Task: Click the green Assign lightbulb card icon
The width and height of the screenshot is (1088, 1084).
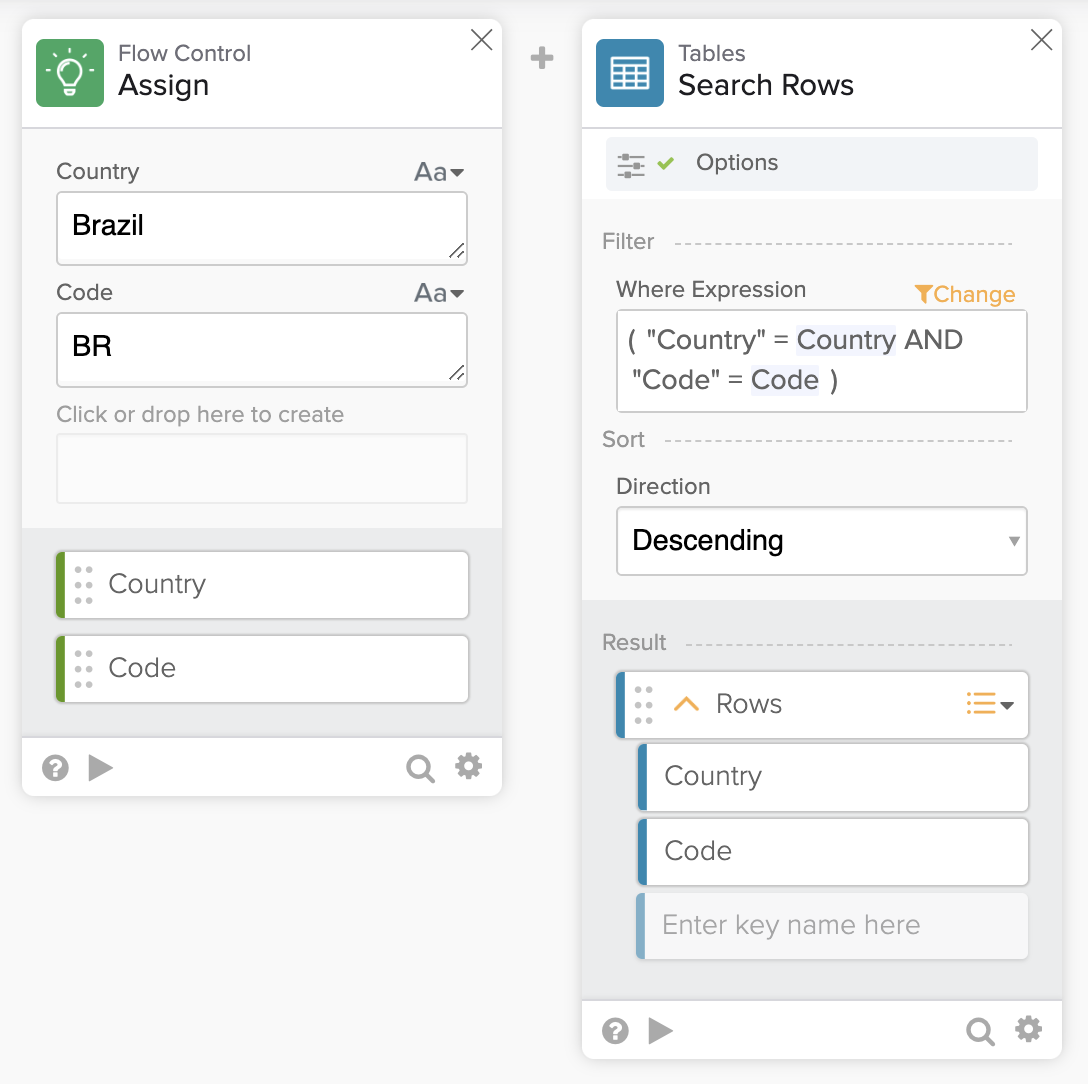Action: [x=70, y=73]
